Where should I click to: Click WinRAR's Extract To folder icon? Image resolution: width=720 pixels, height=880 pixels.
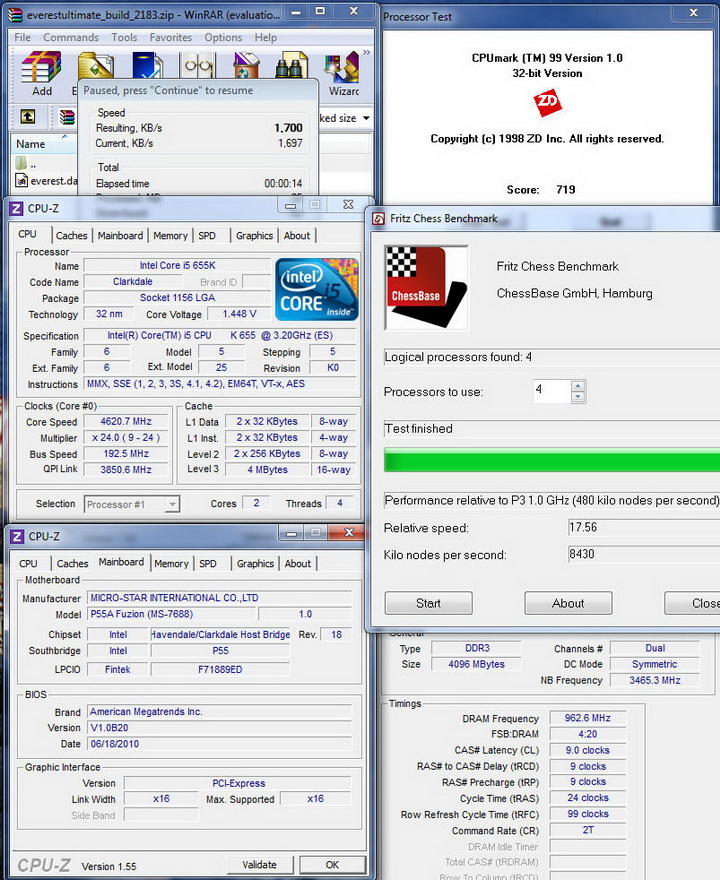tap(94, 65)
